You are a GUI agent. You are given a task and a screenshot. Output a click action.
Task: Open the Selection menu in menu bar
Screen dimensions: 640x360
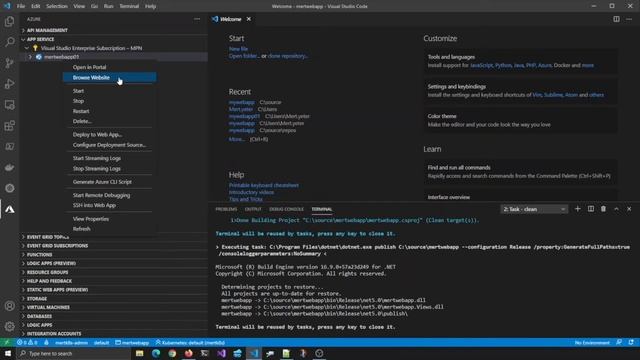57,6
